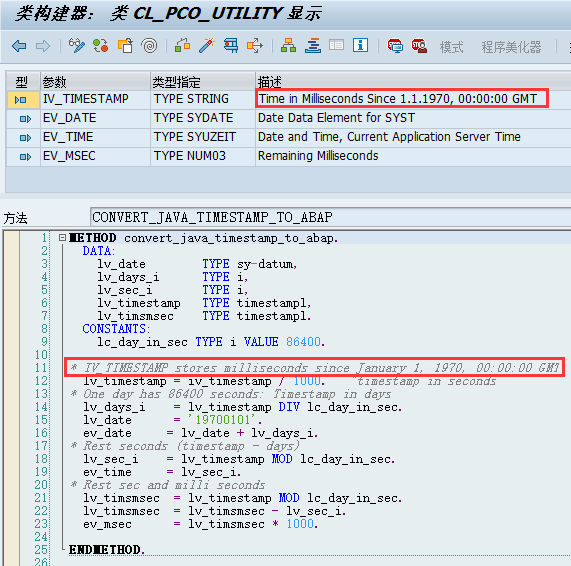The height and width of the screenshot is (566, 571).
Task: Click the Active/Inactive switch icon
Action: [x=101, y=46]
